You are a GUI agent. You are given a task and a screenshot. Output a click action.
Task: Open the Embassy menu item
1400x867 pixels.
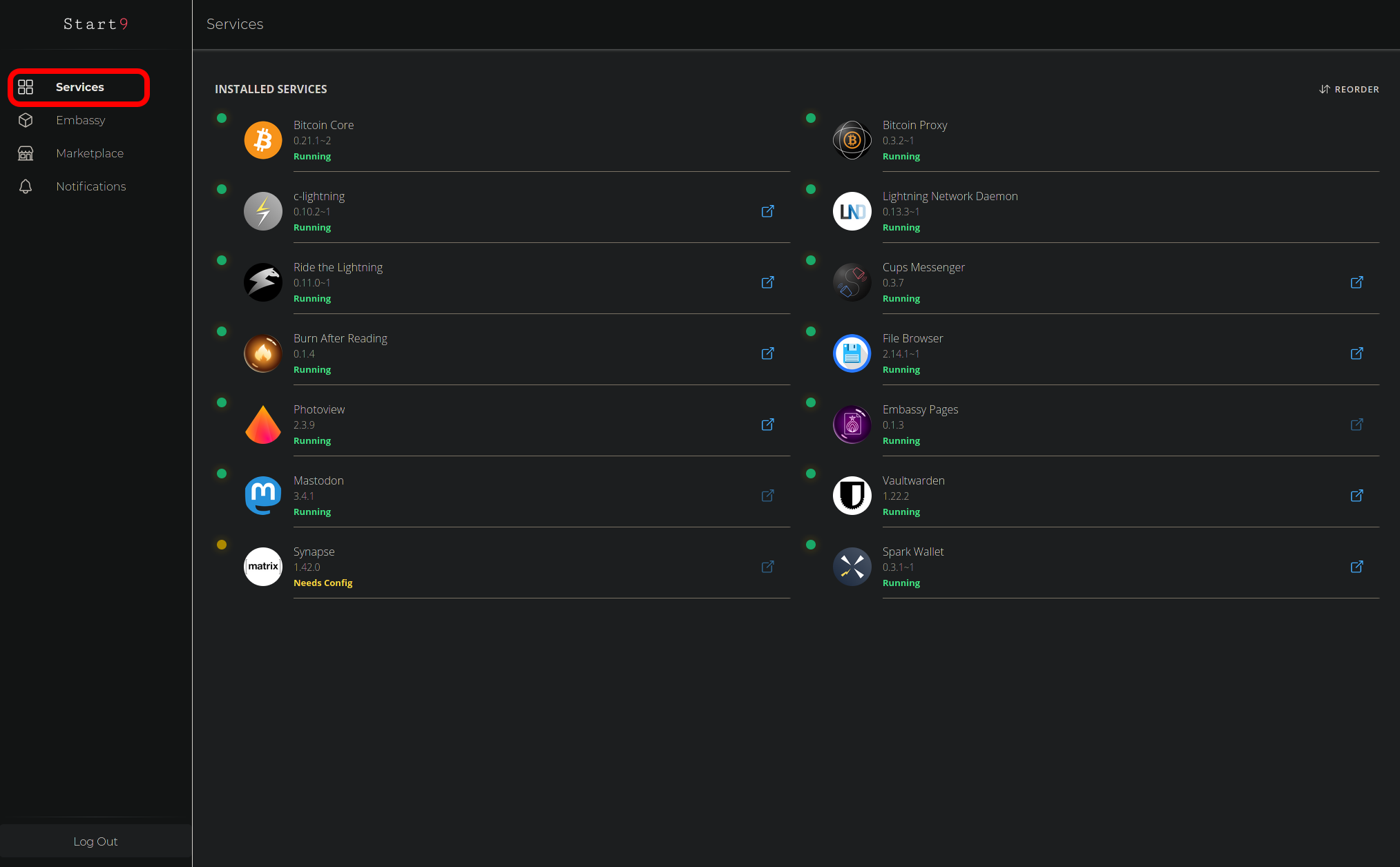point(80,120)
